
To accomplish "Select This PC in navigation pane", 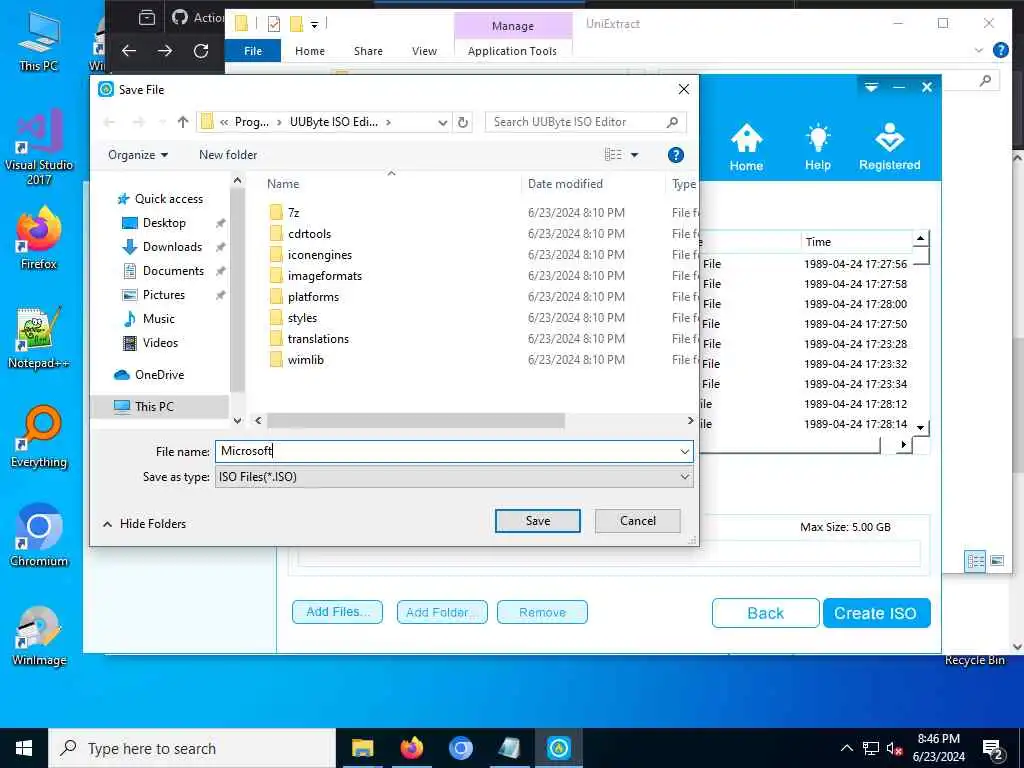I will (154, 406).
